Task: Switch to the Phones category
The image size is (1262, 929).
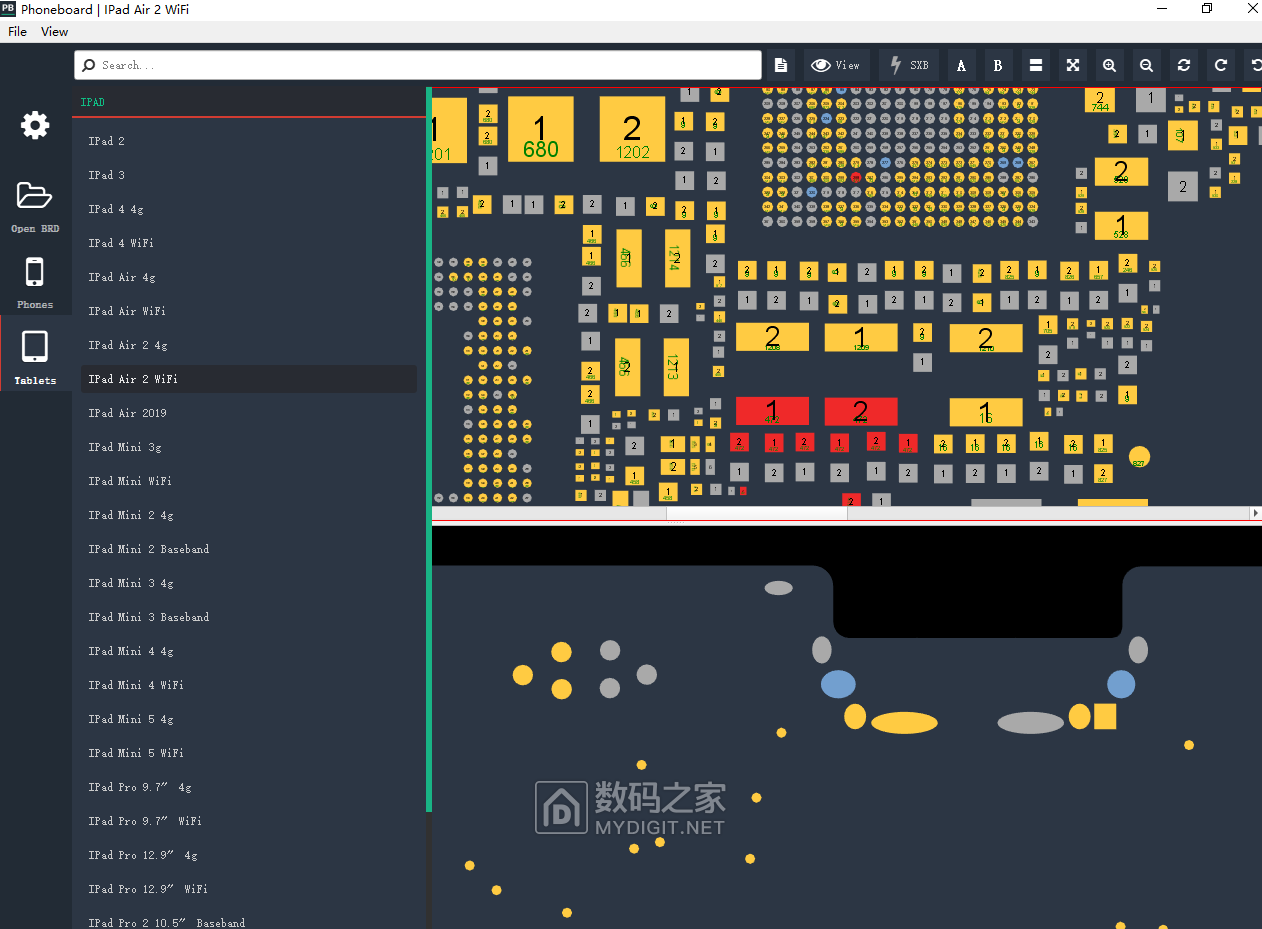Action: click(x=35, y=283)
